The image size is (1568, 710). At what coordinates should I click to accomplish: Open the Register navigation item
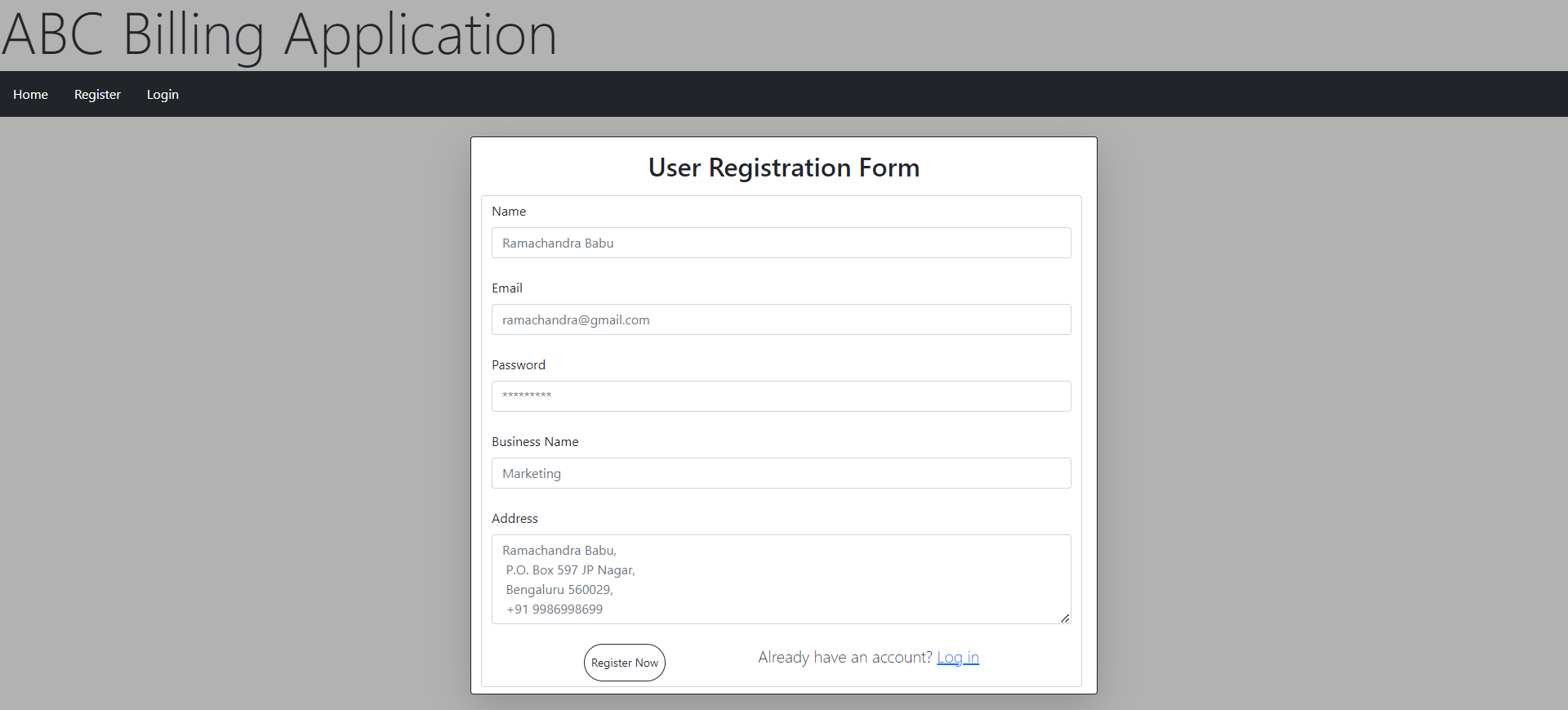coord(96,94)
